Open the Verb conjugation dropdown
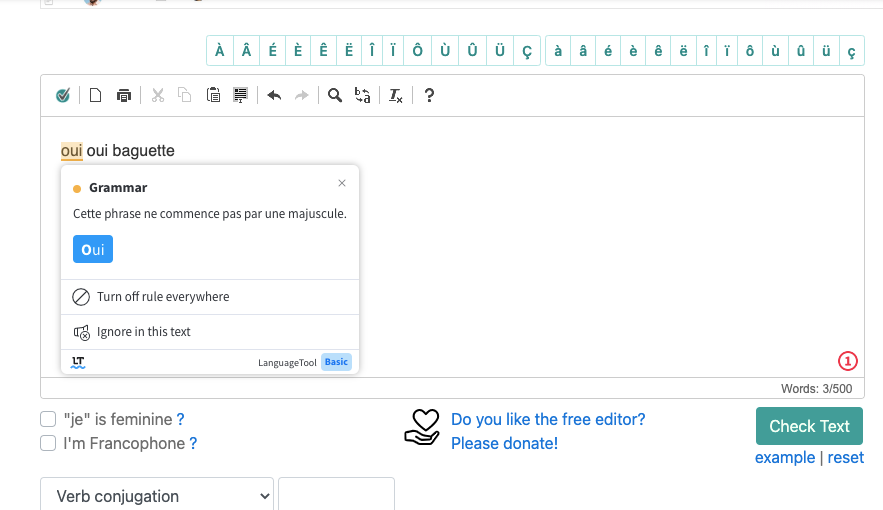This screenshot has width=883, height=510. (x=157, y=495)
